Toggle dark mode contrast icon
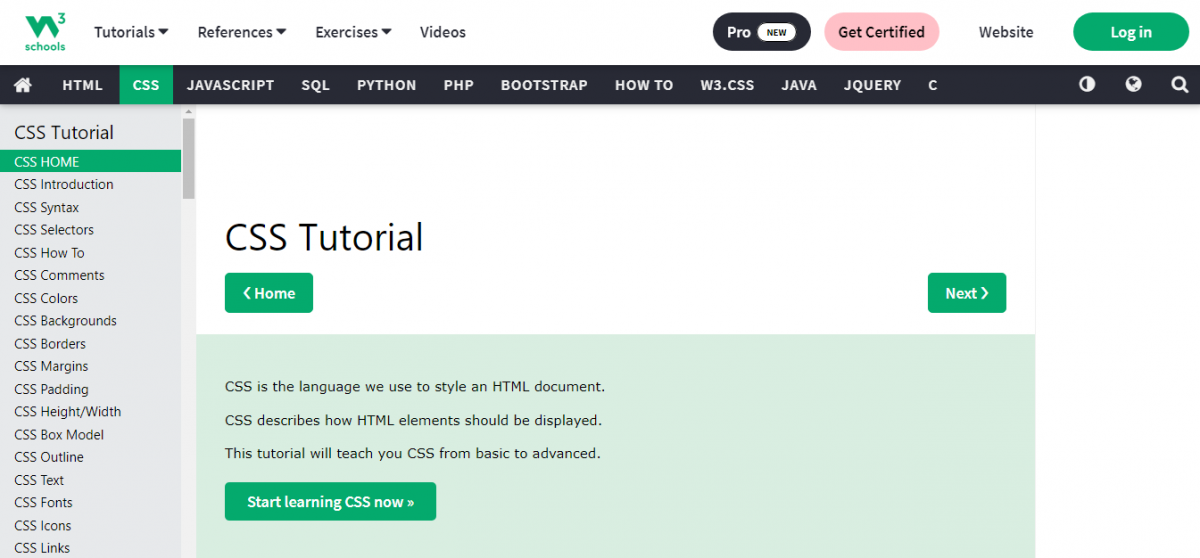The image size is (1200, 558). (x=1087, y=85)
